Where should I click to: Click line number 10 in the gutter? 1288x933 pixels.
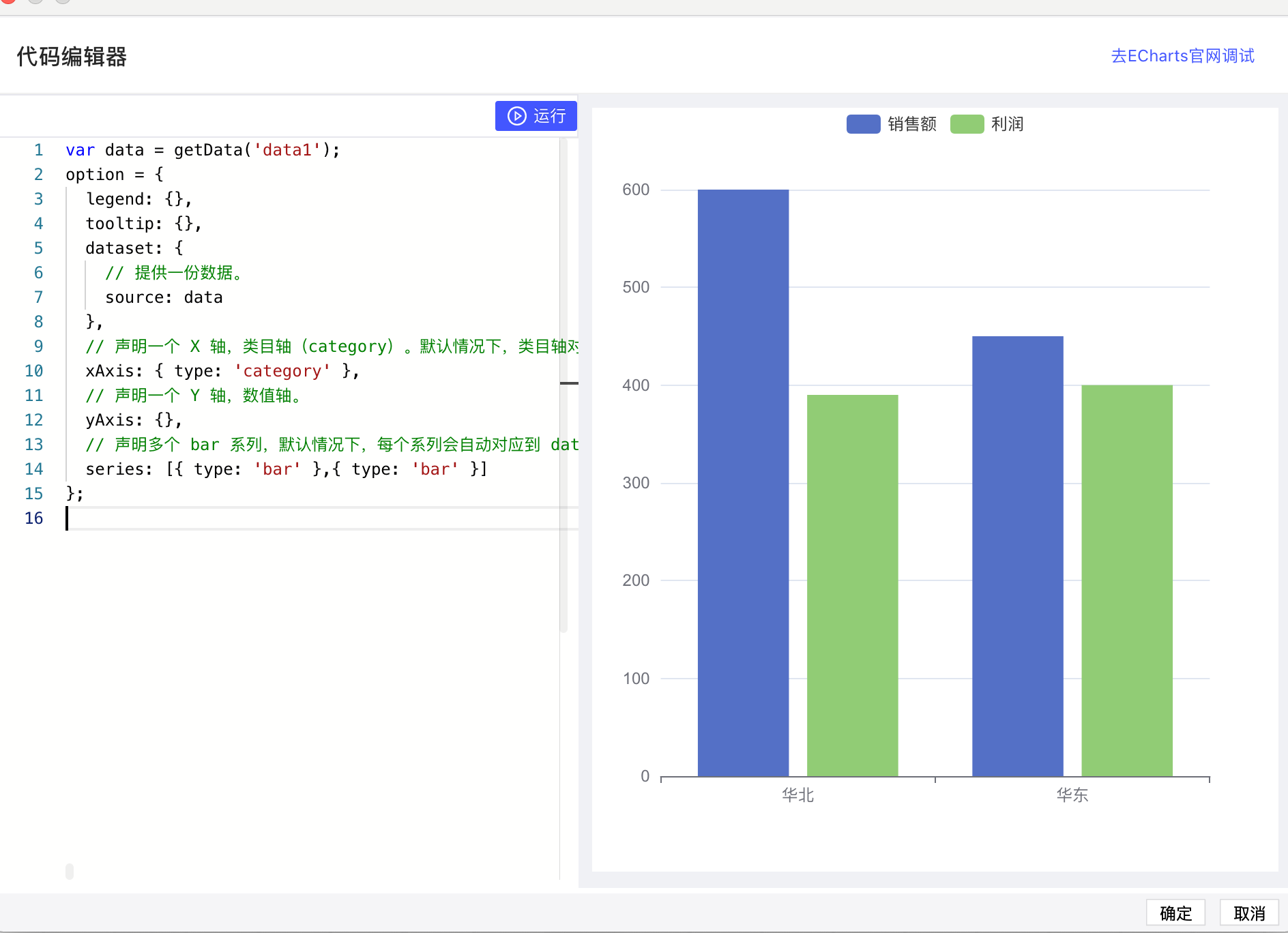pyautogui.click(x=34, y=371)
